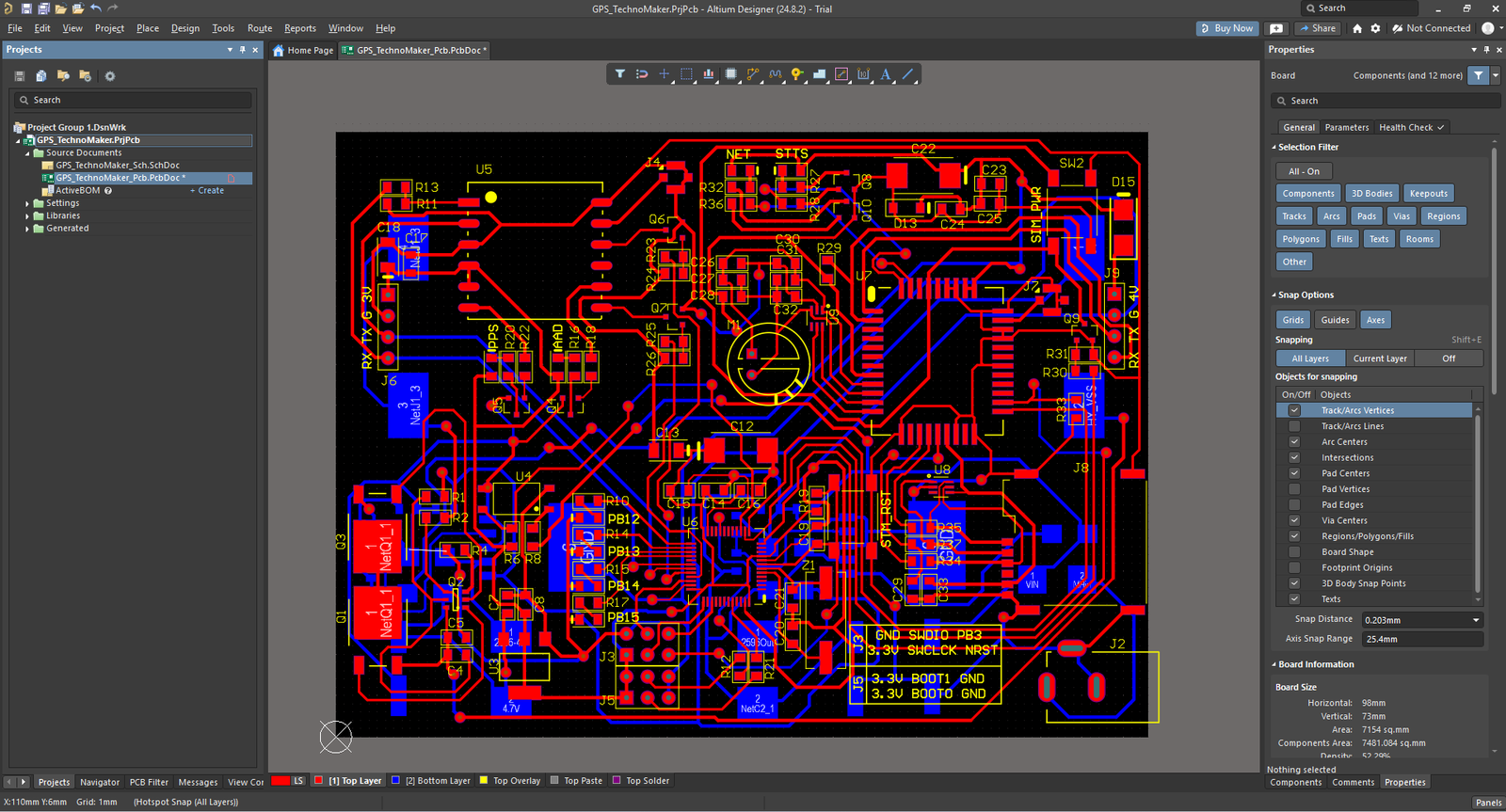This screenshot has width=1506, height=812.
Task: Switch to the Parameters tab
Action: click(x=1346, y=127)
